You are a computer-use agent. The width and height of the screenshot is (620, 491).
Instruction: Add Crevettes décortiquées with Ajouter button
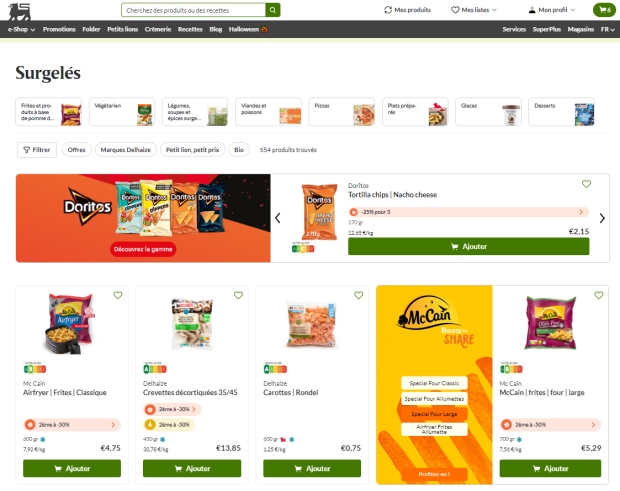(192, 468)
